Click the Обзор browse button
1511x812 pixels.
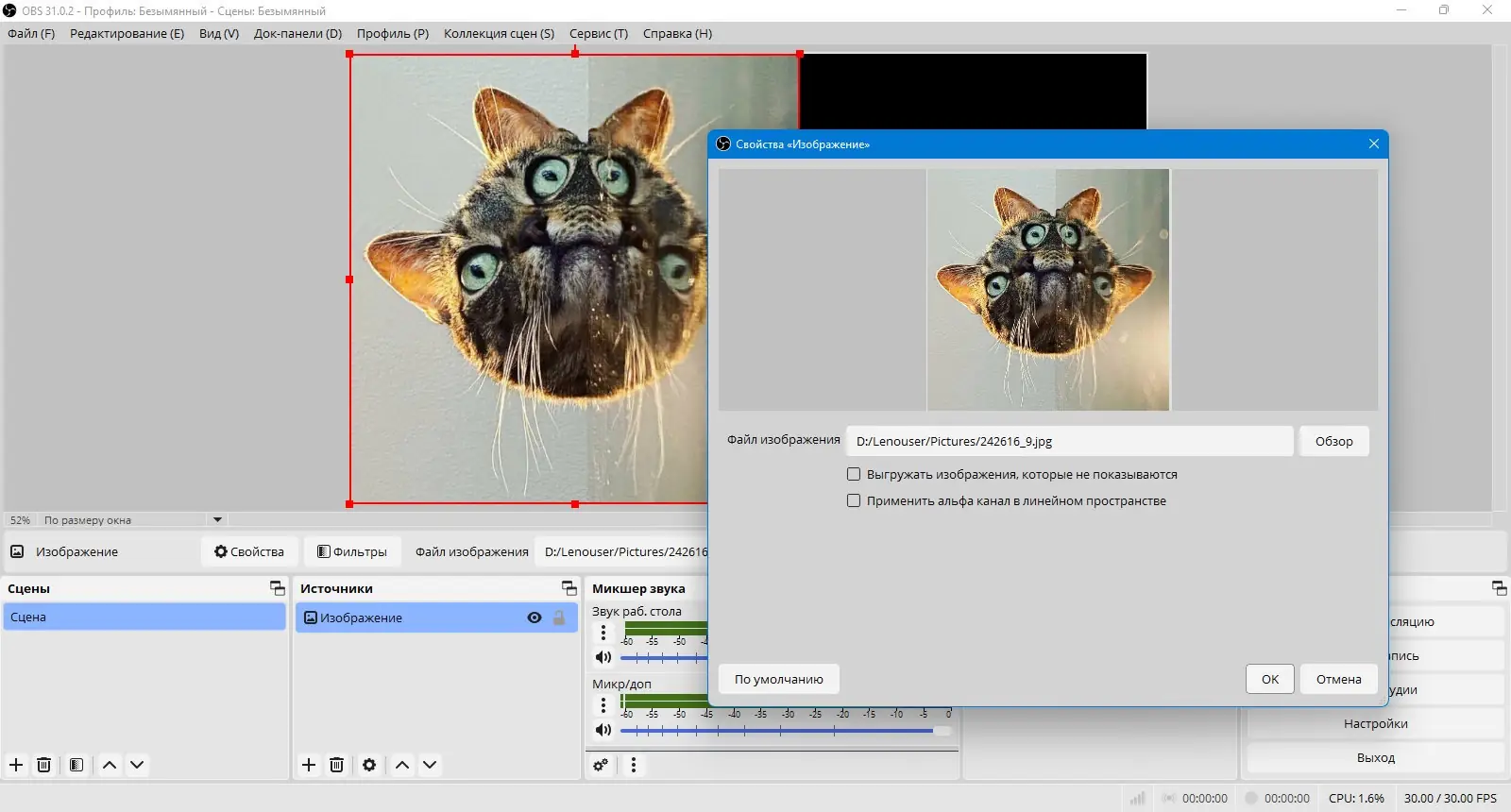tap(1333, 441)
